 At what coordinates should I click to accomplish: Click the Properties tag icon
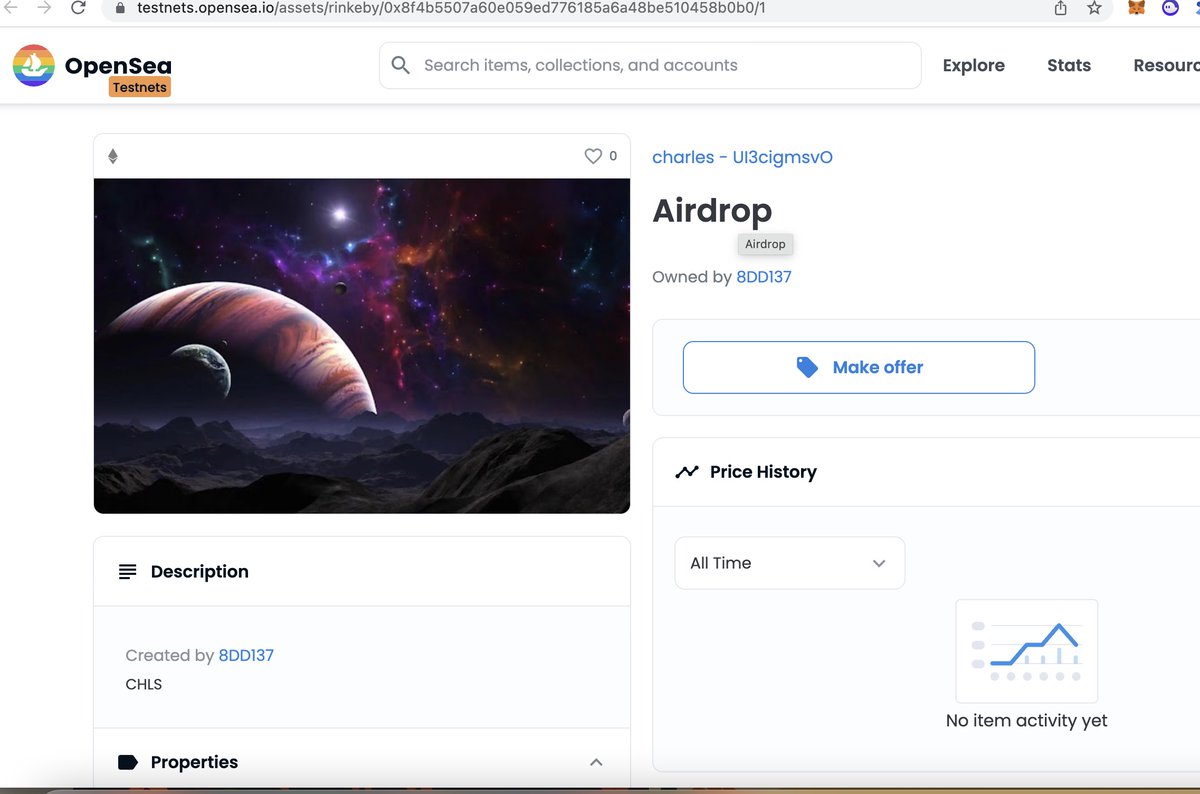tap(128, 762)
